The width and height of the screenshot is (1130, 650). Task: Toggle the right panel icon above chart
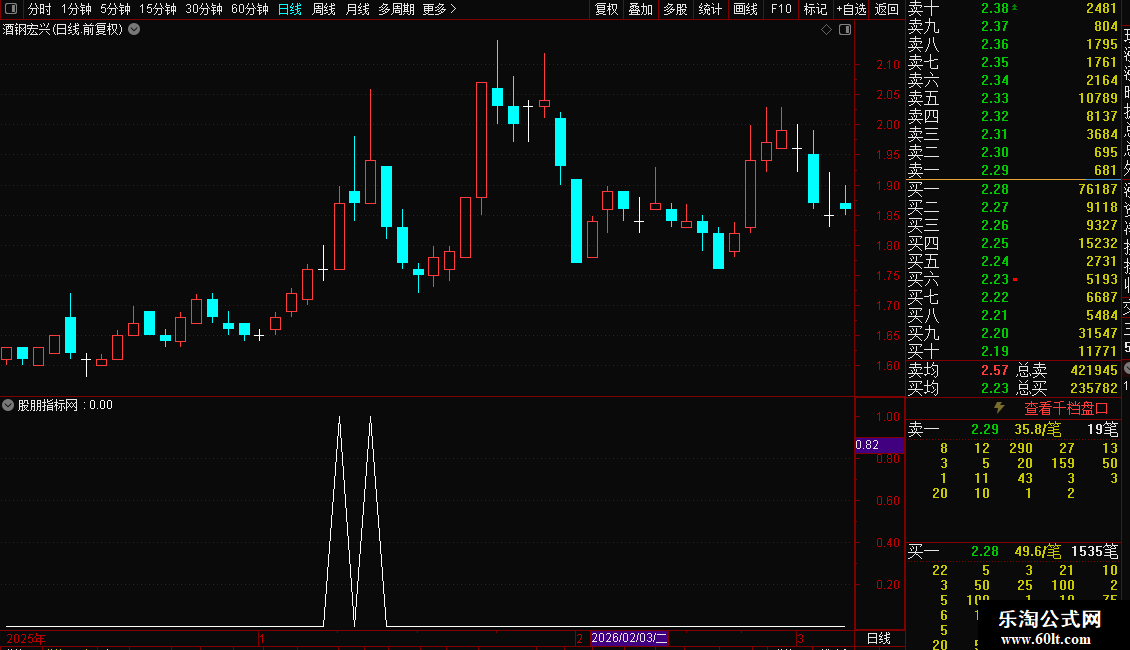(845, 30)
